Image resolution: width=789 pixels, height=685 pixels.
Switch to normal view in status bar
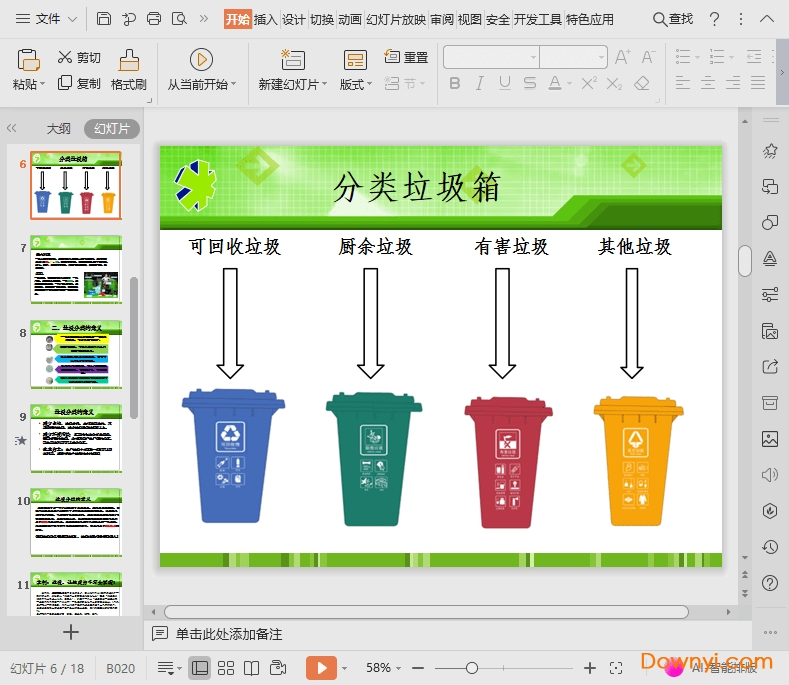(x=200, y=668)
